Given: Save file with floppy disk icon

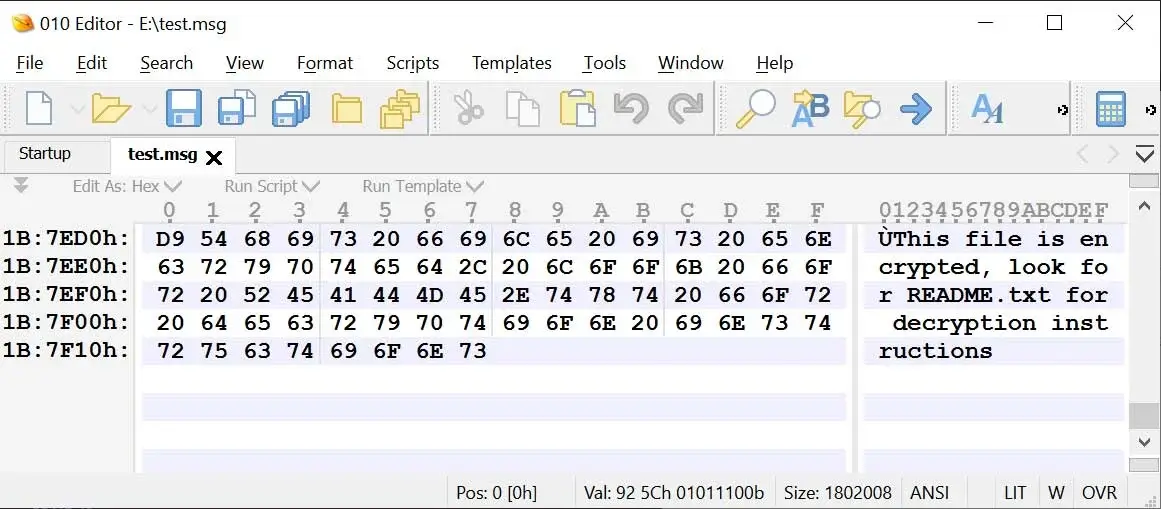Looking at the screenshot, I should (184, 109).
